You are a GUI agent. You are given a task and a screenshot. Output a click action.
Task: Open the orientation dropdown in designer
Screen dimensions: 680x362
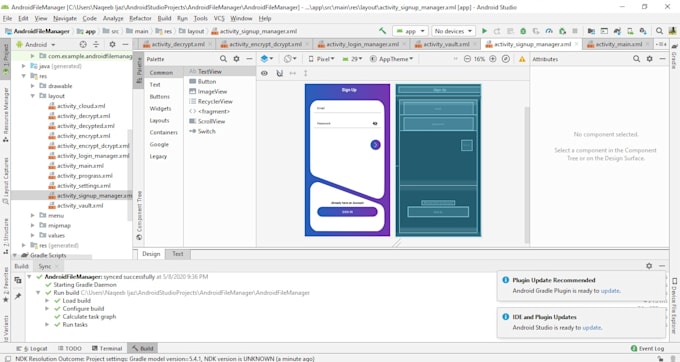click(x=290, y=59)
